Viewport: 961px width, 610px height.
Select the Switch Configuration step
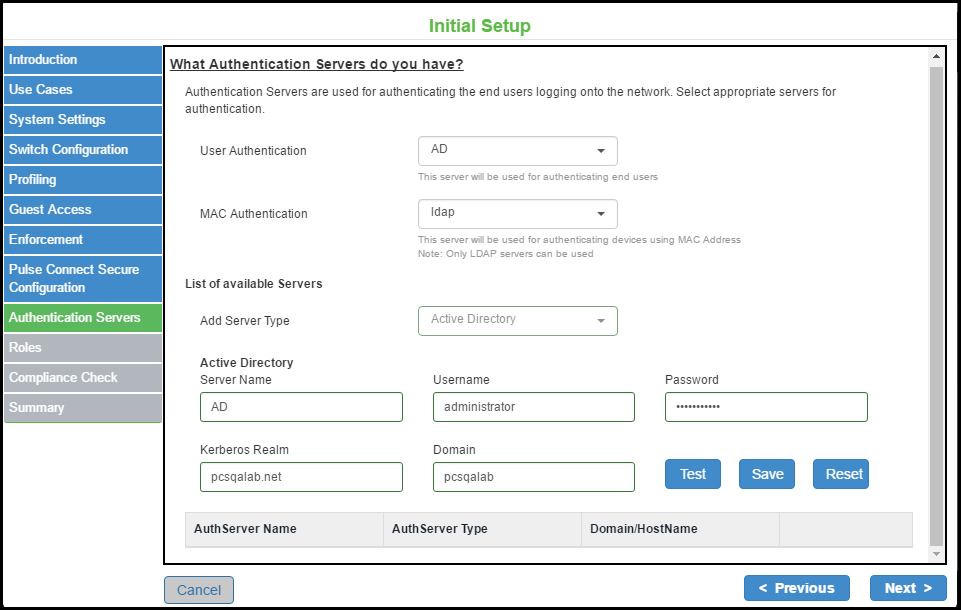(82, 150)
